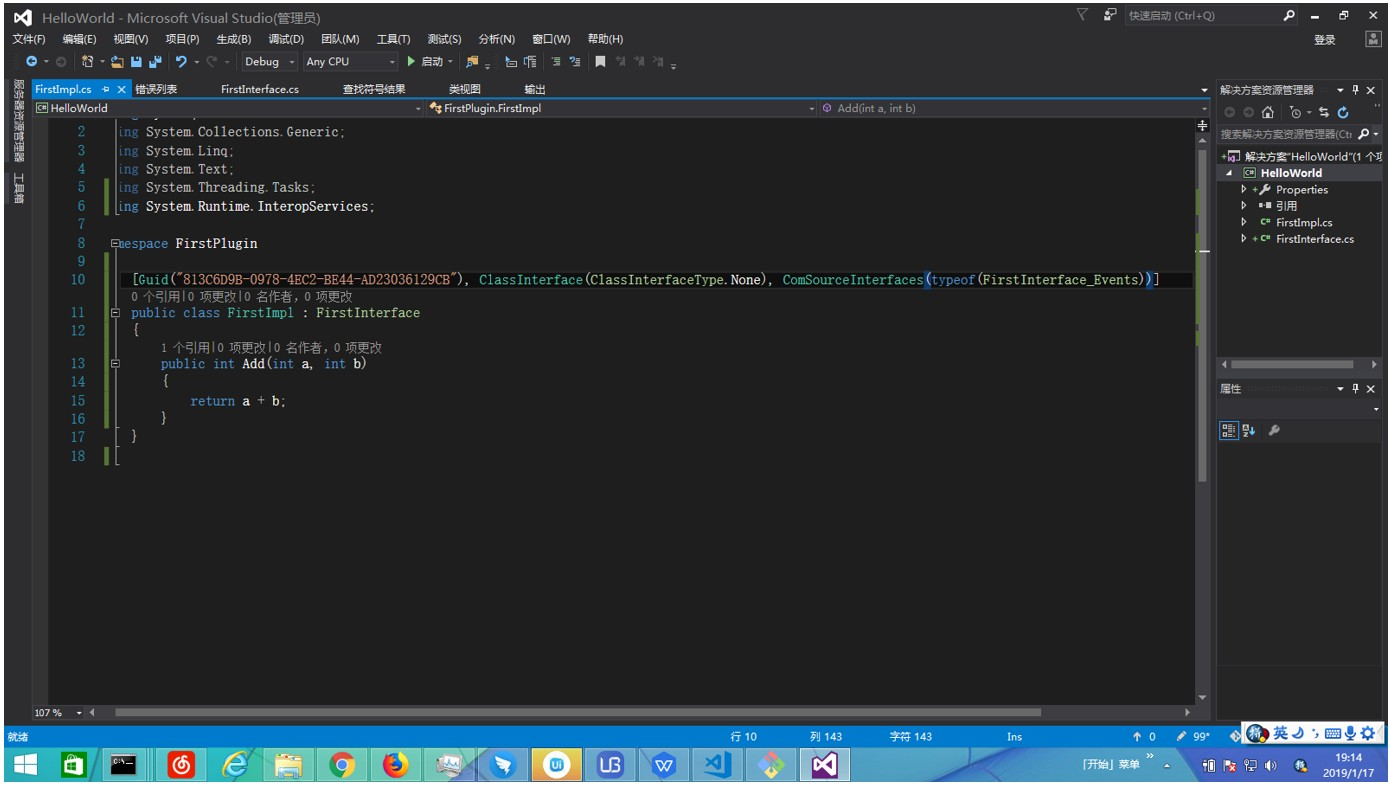Open the 工具(T) tools menu

pyautogui.click(x=394, y=39)
